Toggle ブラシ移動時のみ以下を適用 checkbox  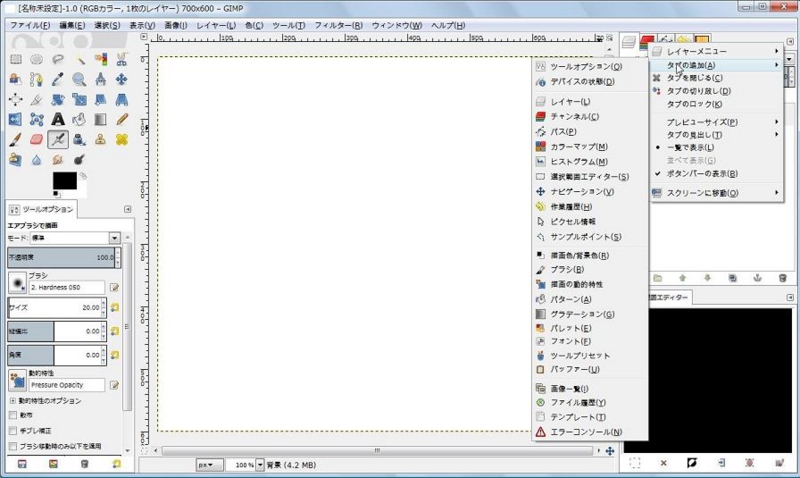point(13,446)
